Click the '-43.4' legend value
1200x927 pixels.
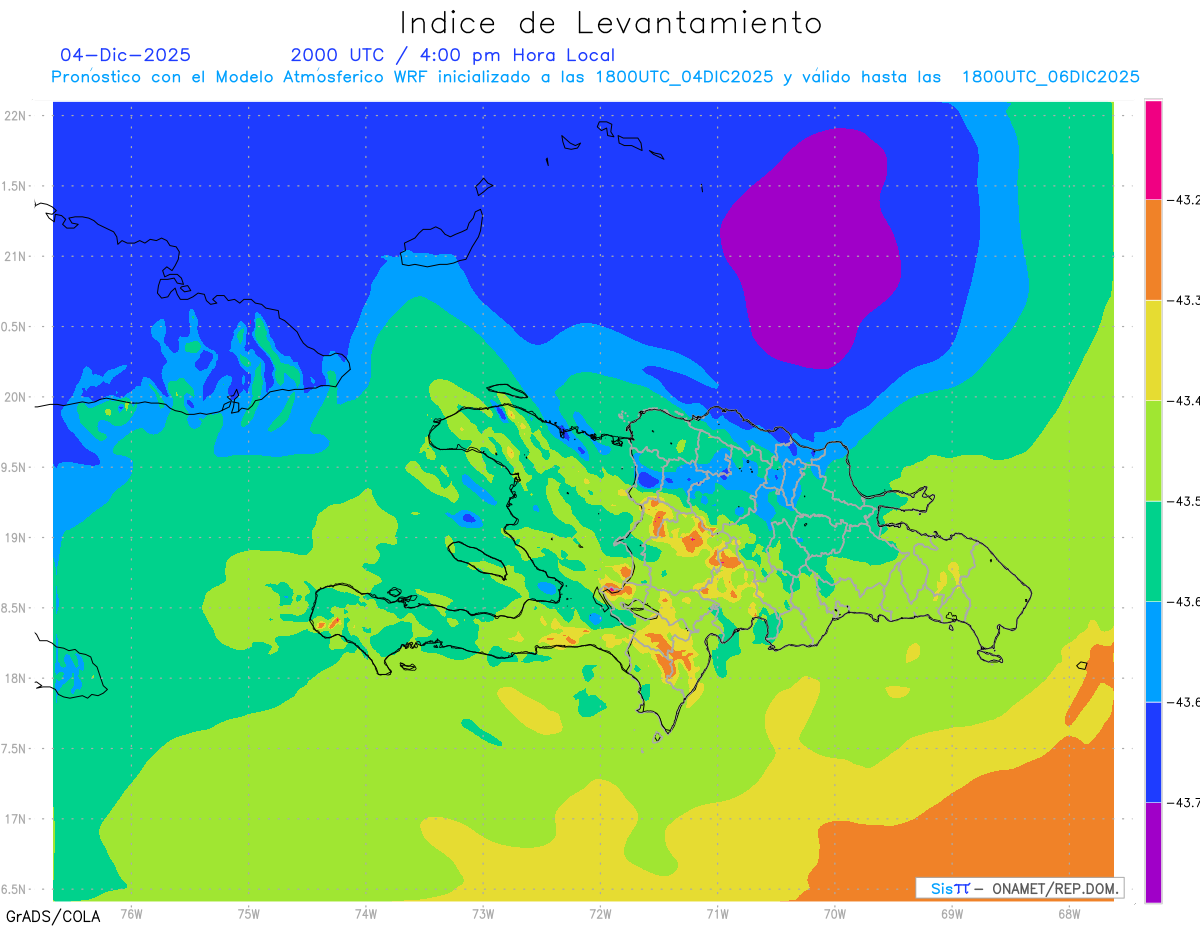click(x=1183, y=401)
